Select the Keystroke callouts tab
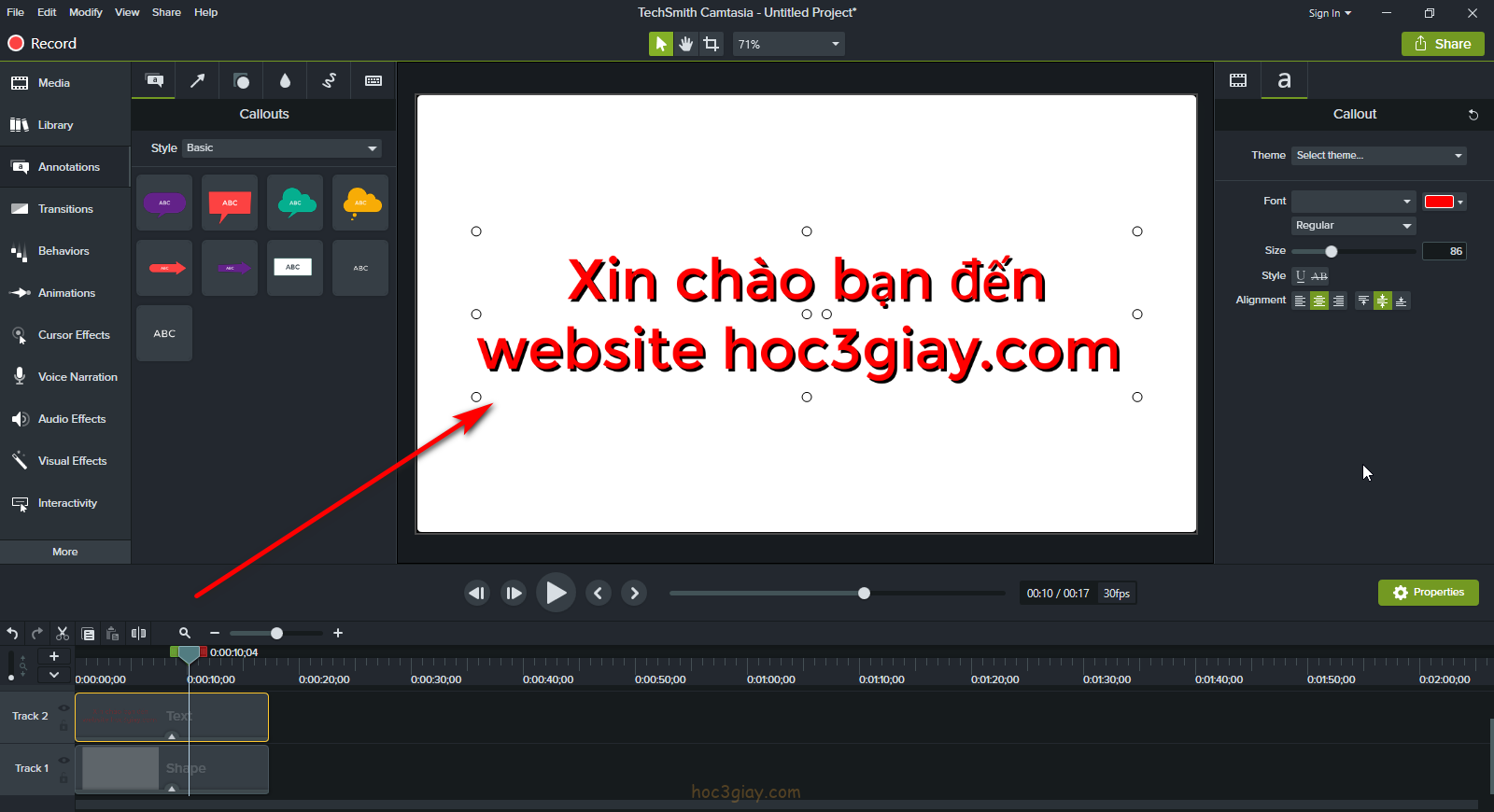The height and width of the screenshot is (812, 1494). (373, 81)
